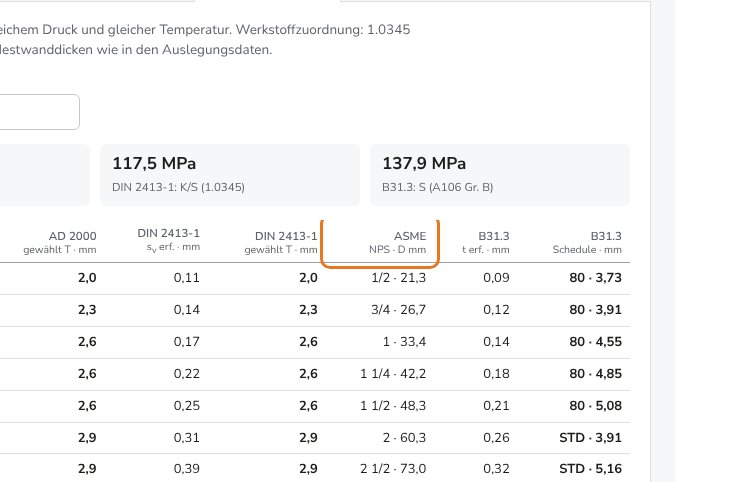Image resolution: width=734 pixels, height=482 pixels.
Task: Click schedule value 80 · 4,55
Action: click(x=595, y=342)
